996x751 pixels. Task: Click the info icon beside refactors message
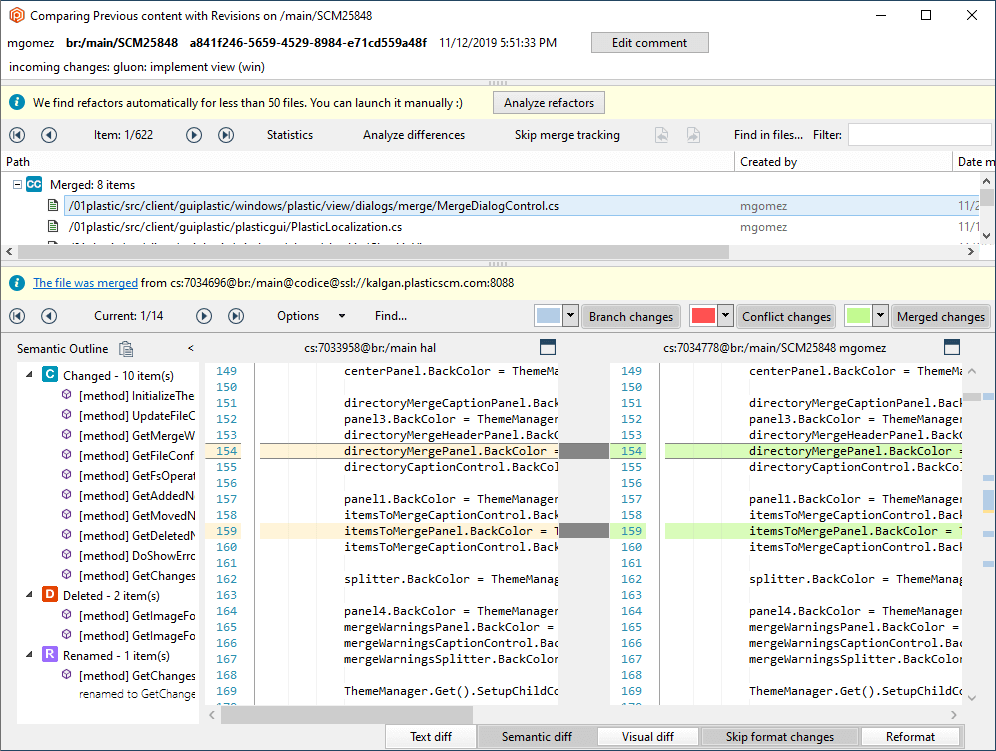[17, 102]
